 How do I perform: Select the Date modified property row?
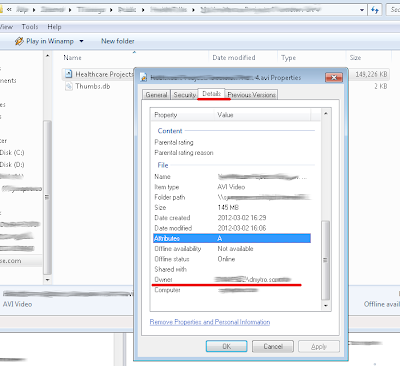click(x=232, y=228)
